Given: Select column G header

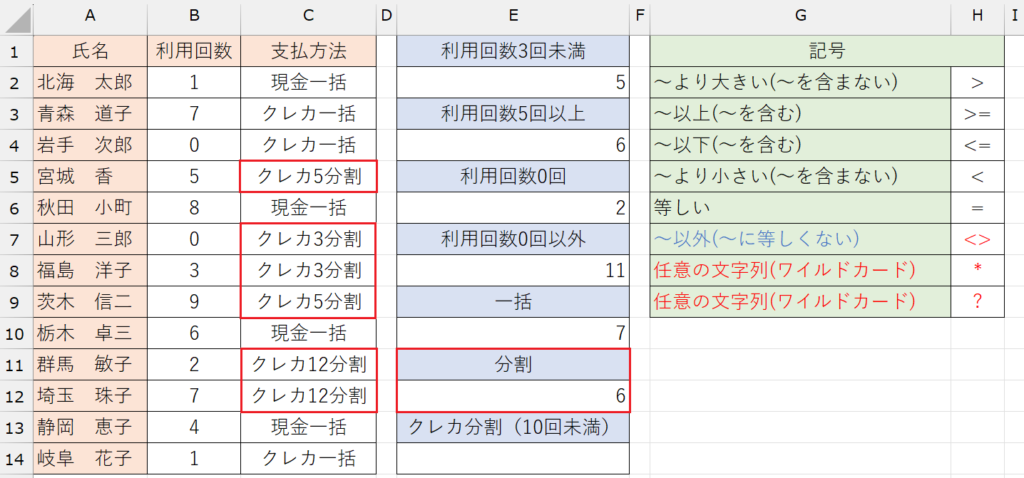Looking at the screenshot, I should tap(800, 18).
